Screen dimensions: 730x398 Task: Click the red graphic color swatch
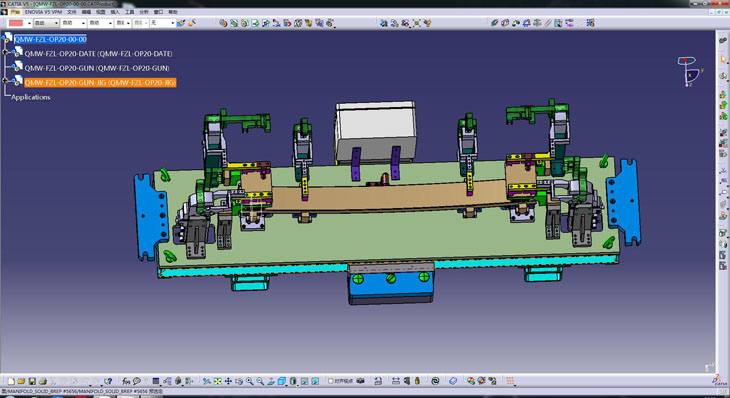(16, 23)
